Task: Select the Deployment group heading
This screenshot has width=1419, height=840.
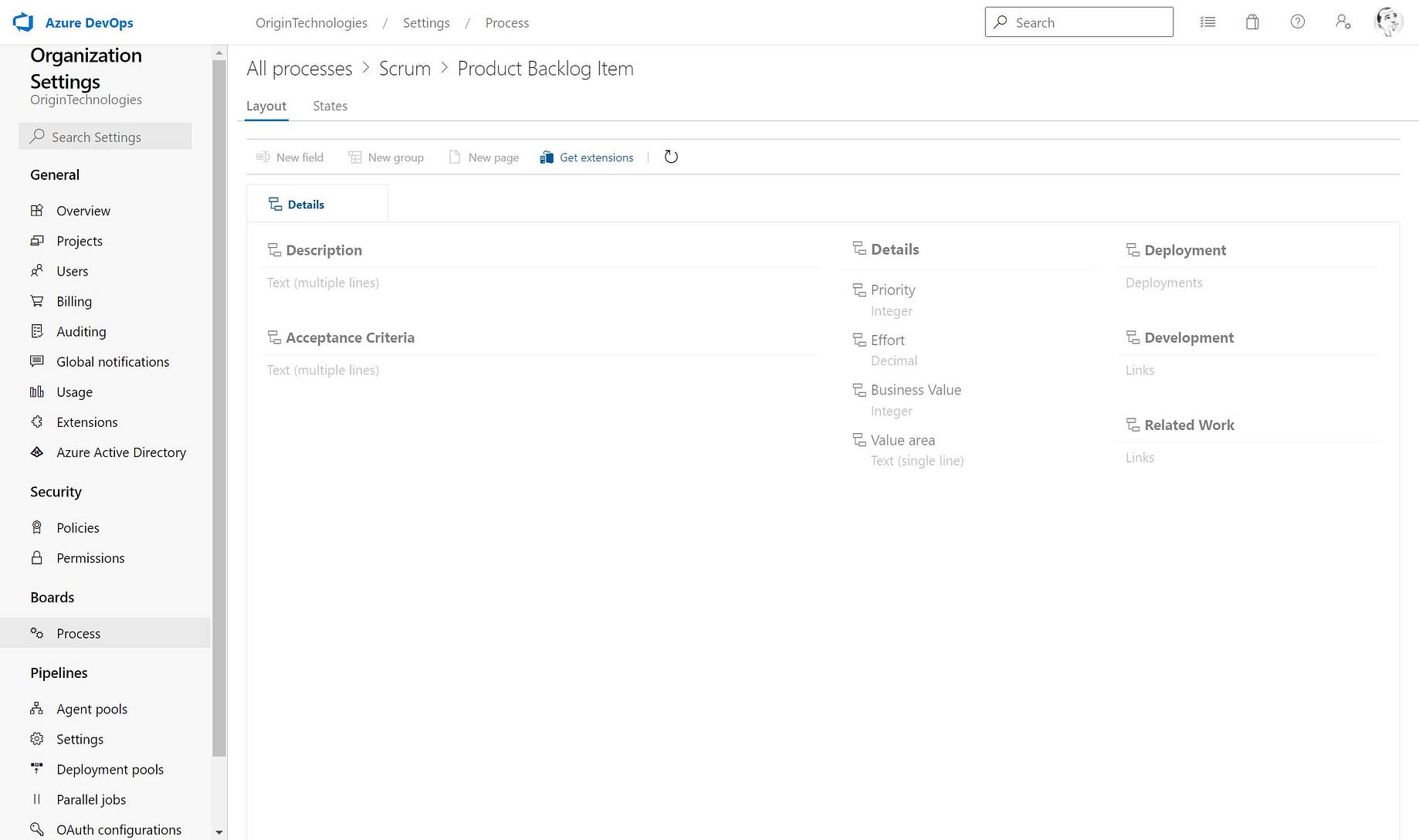Action: coord(1185,250)
